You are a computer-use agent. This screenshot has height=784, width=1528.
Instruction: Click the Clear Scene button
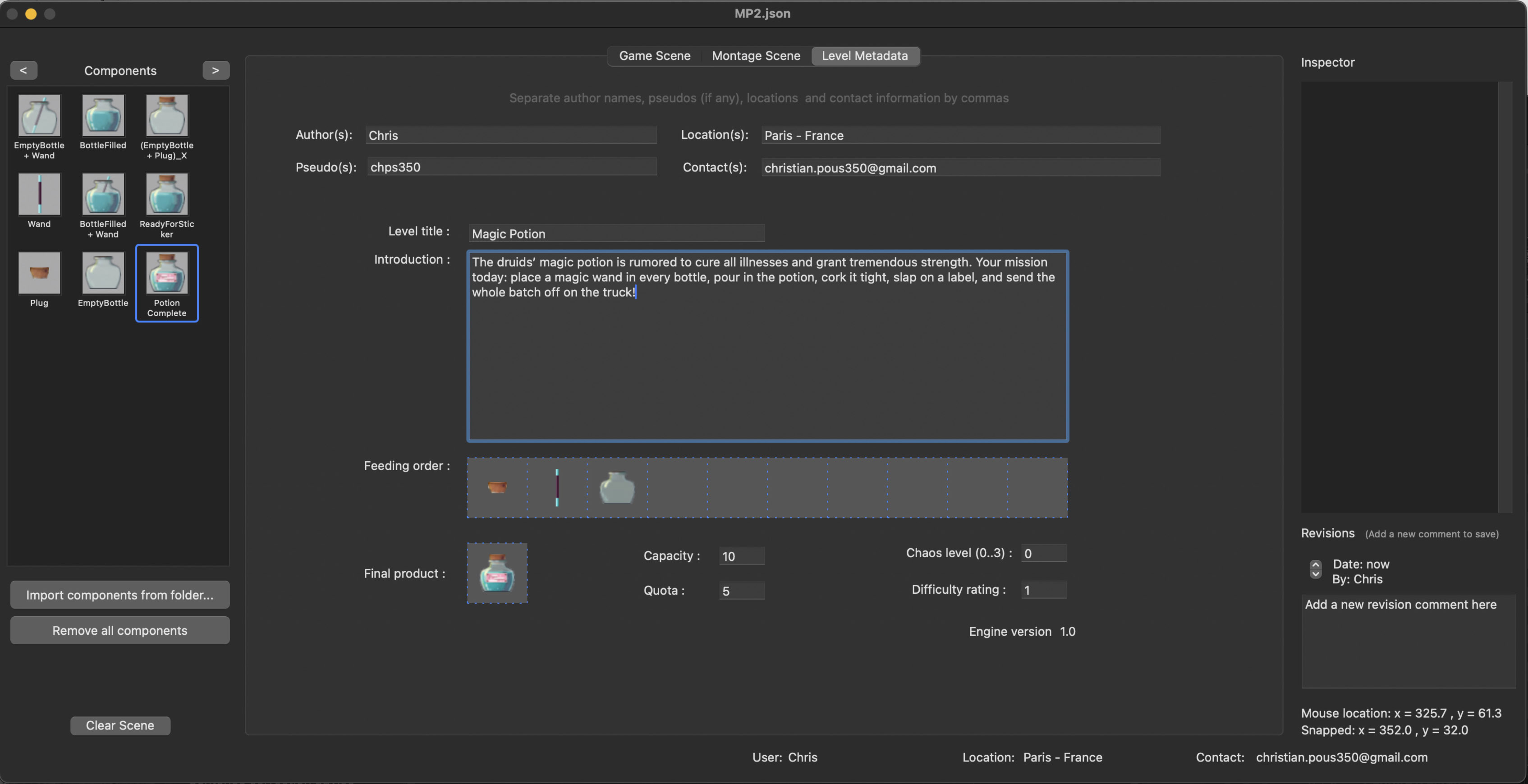tap(120, 725)
